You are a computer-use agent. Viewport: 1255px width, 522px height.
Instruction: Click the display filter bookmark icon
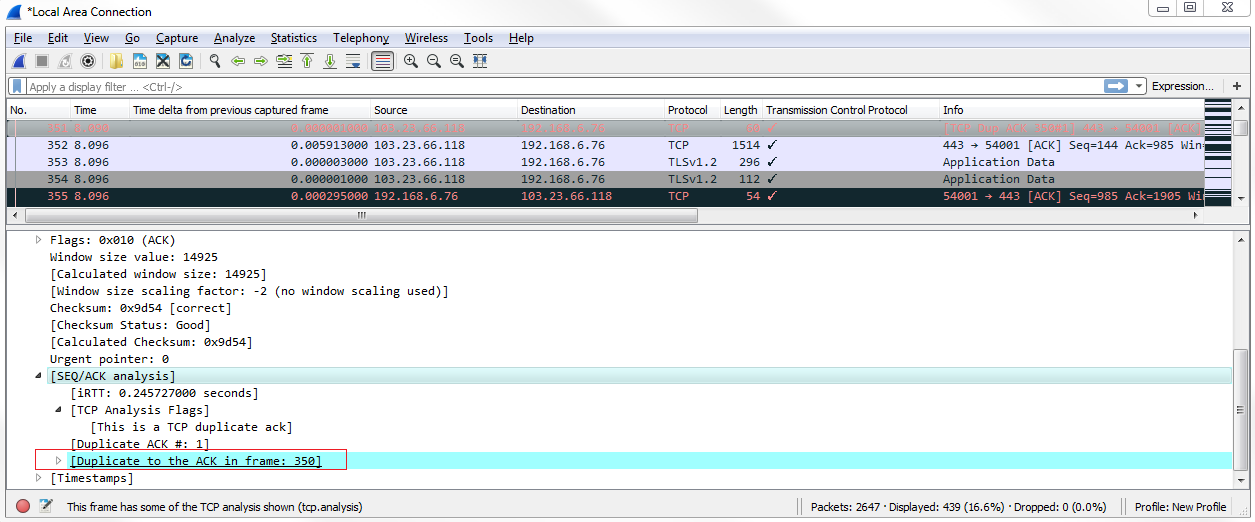click(19, 86)
